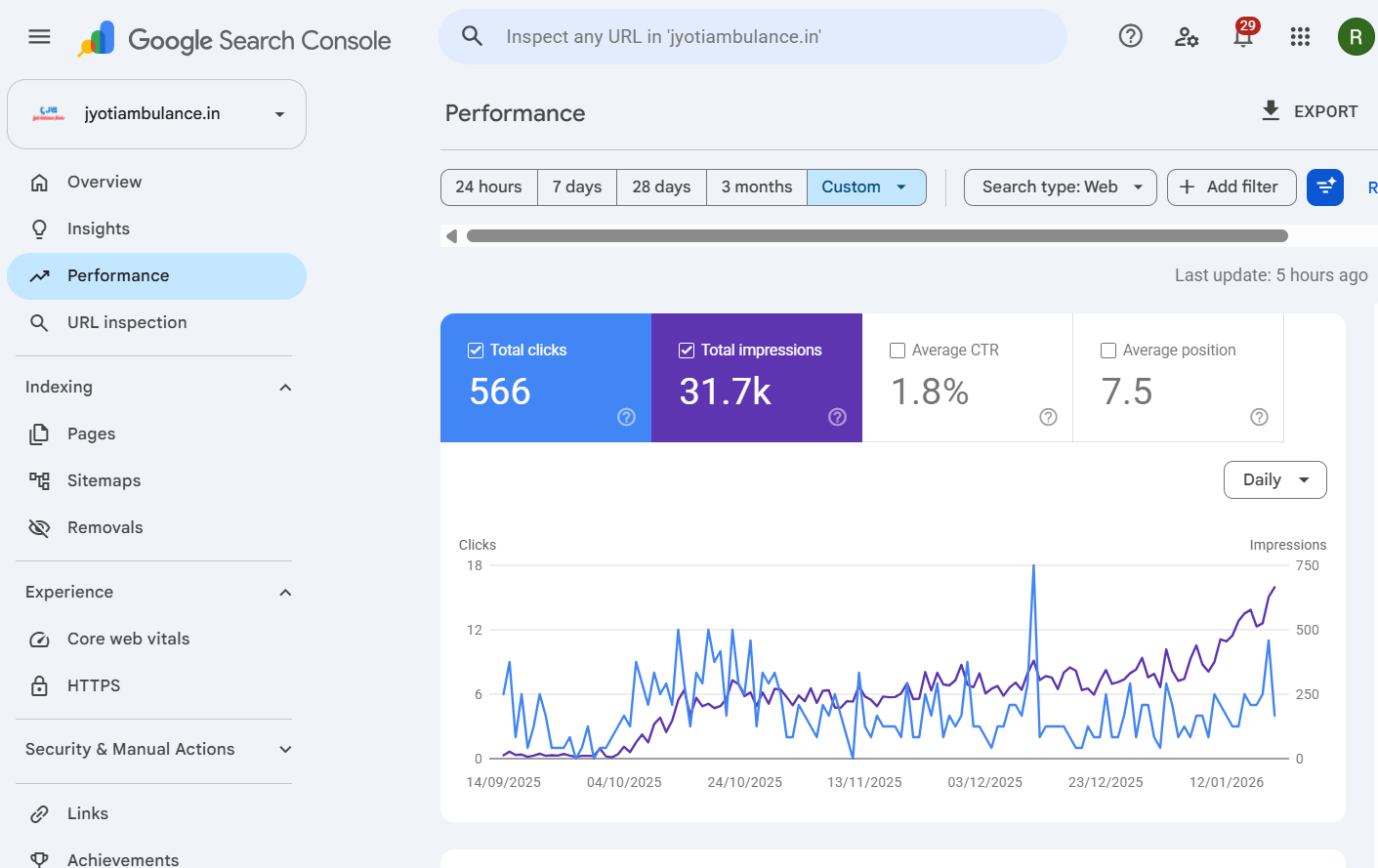Click the filter bar scroll-left arrow

click(451, 235)
